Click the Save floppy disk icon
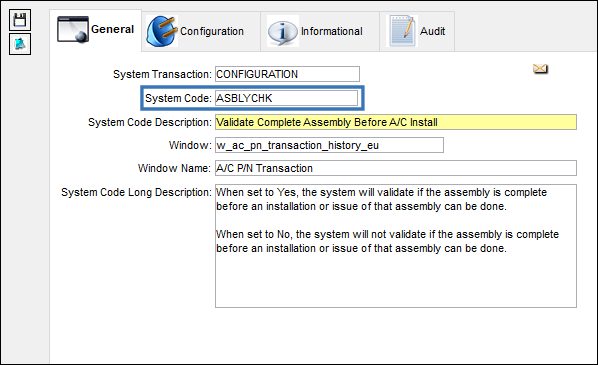 20,20
